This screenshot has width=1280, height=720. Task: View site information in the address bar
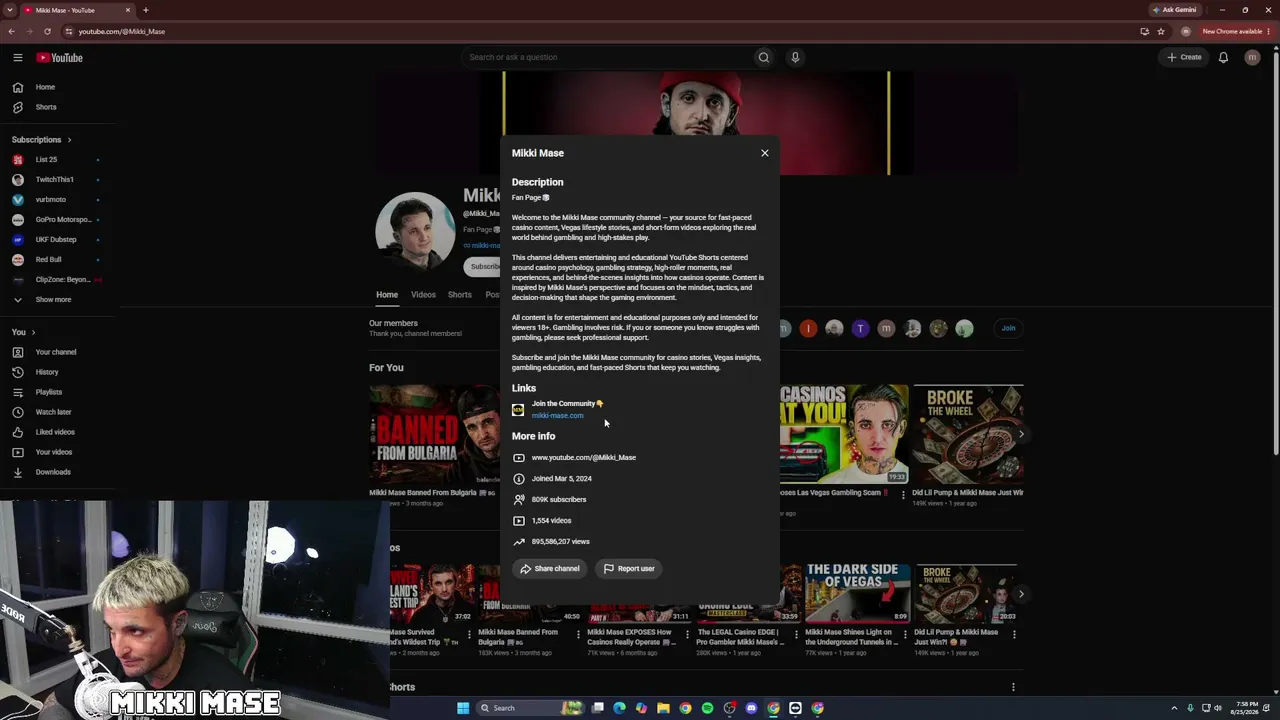[68, 31]
